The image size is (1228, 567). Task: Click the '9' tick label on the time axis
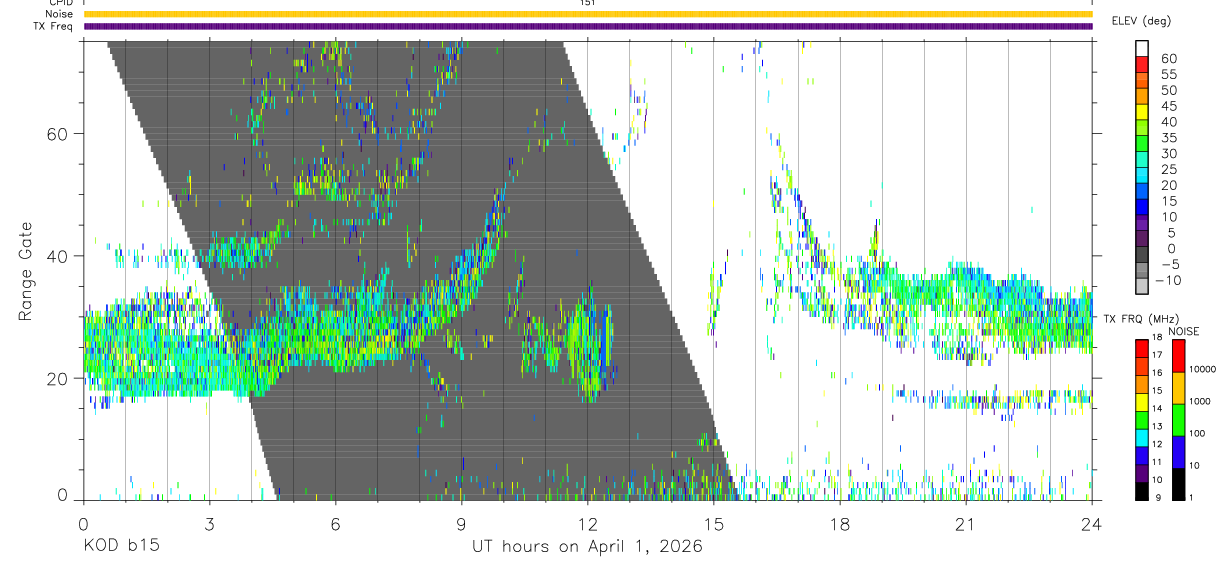point(461,524)
